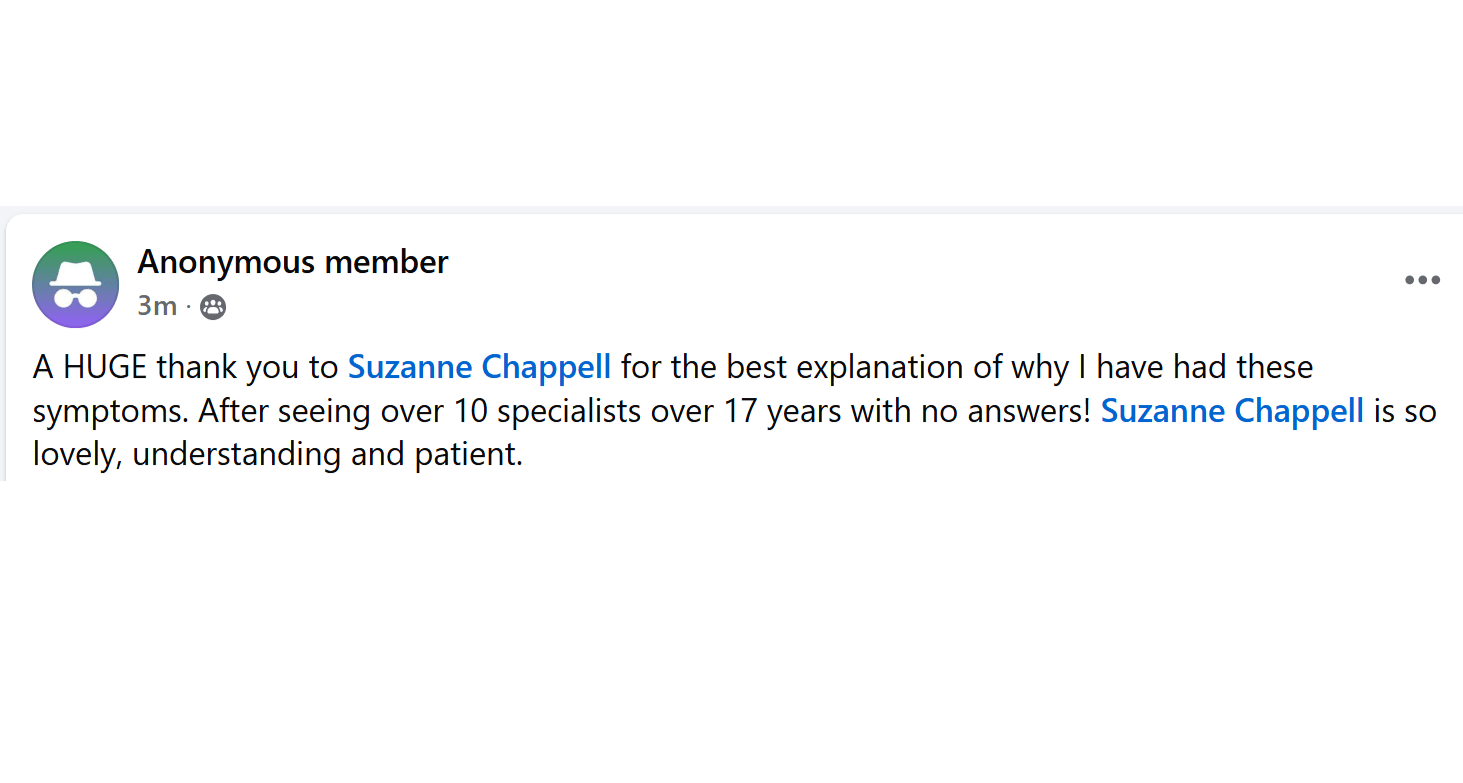
Task: Click the words 'A HUGE thank you to'
Action: click(185, 367)
